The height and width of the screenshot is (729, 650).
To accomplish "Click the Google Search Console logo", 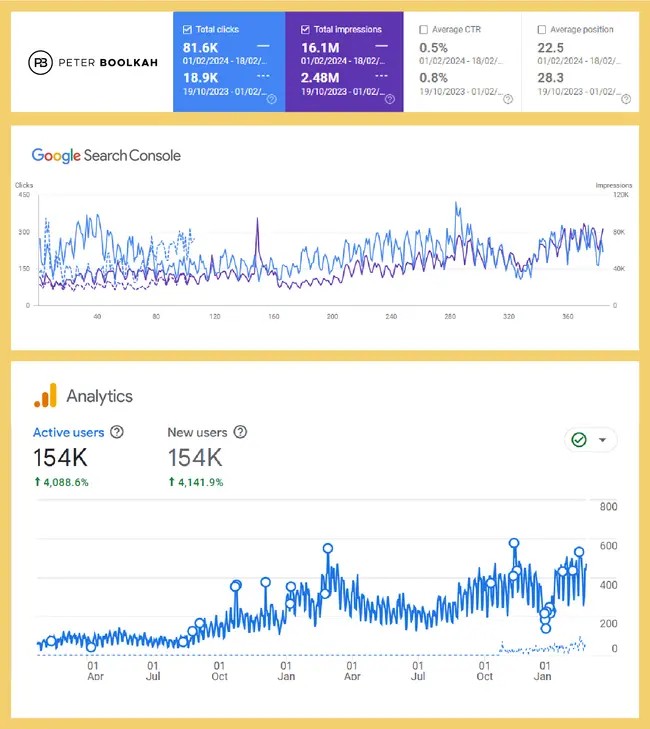I will 106,155.
